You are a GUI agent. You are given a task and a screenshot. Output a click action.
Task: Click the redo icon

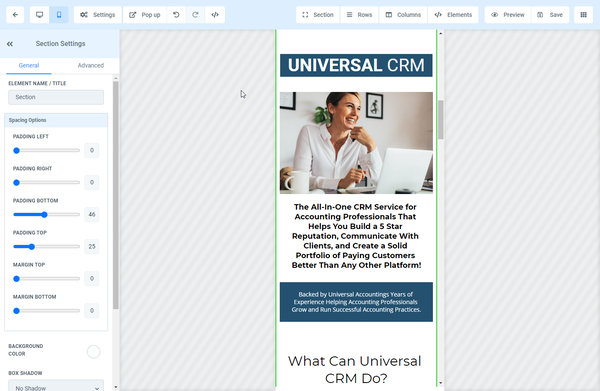tap(195, 15)
